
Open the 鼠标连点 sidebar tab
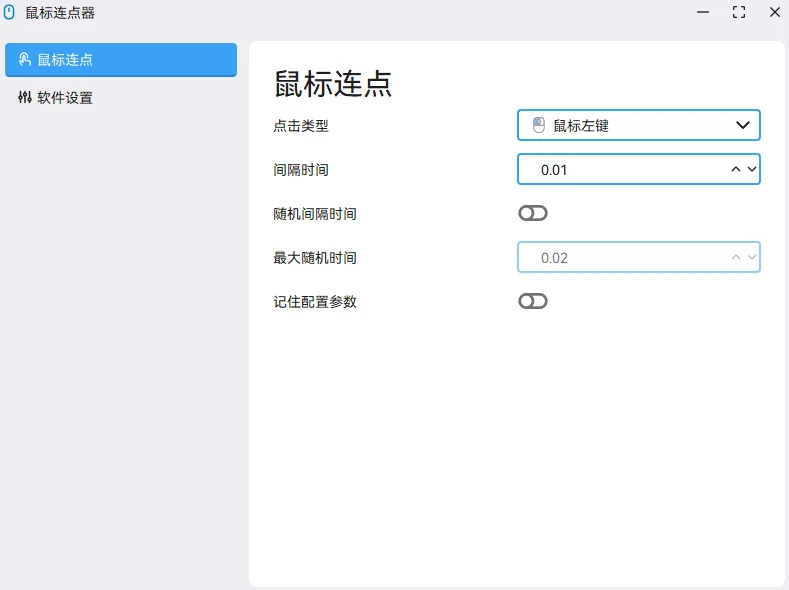click(x=121, y=60)
